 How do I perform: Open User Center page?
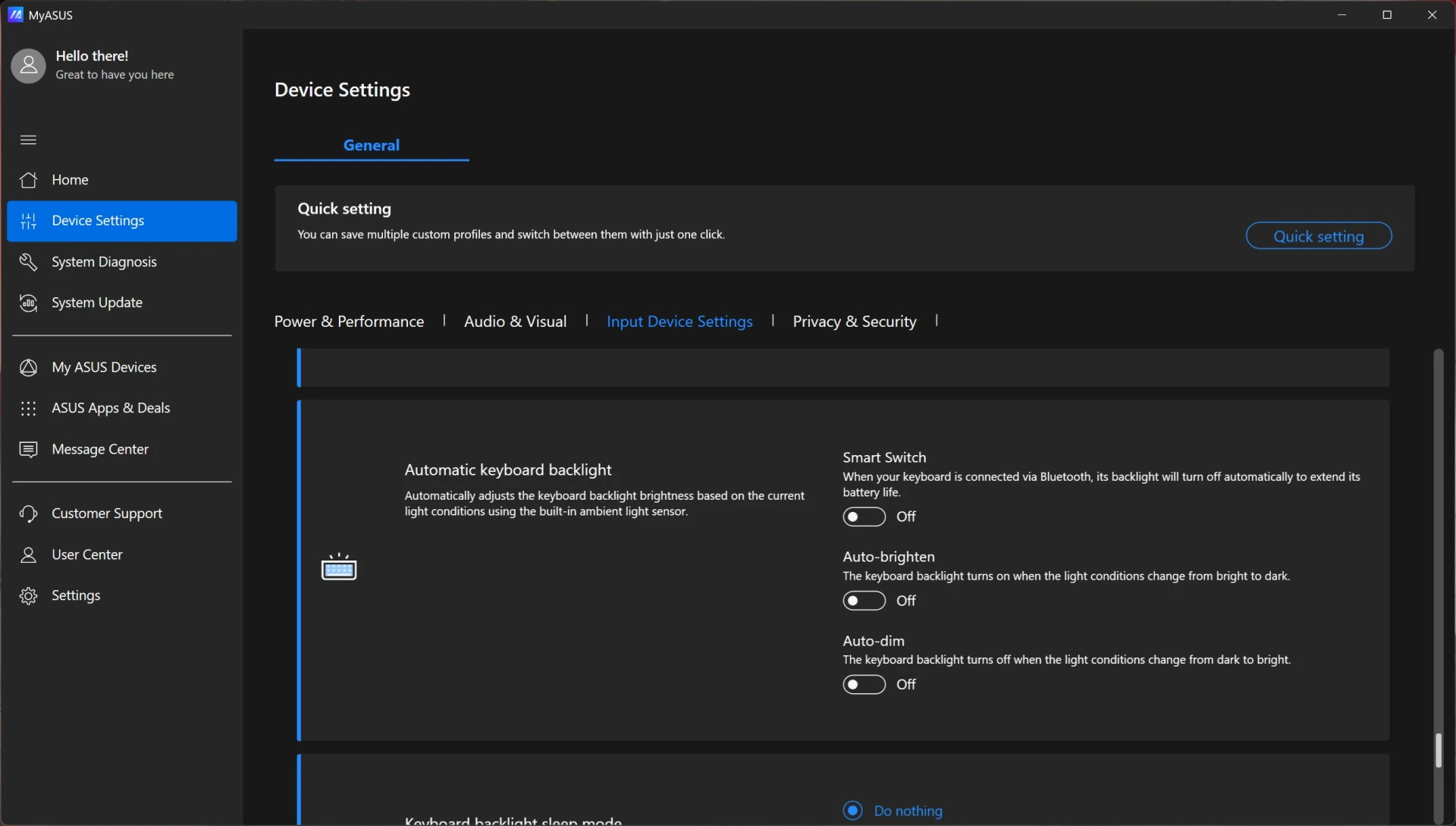121,554
